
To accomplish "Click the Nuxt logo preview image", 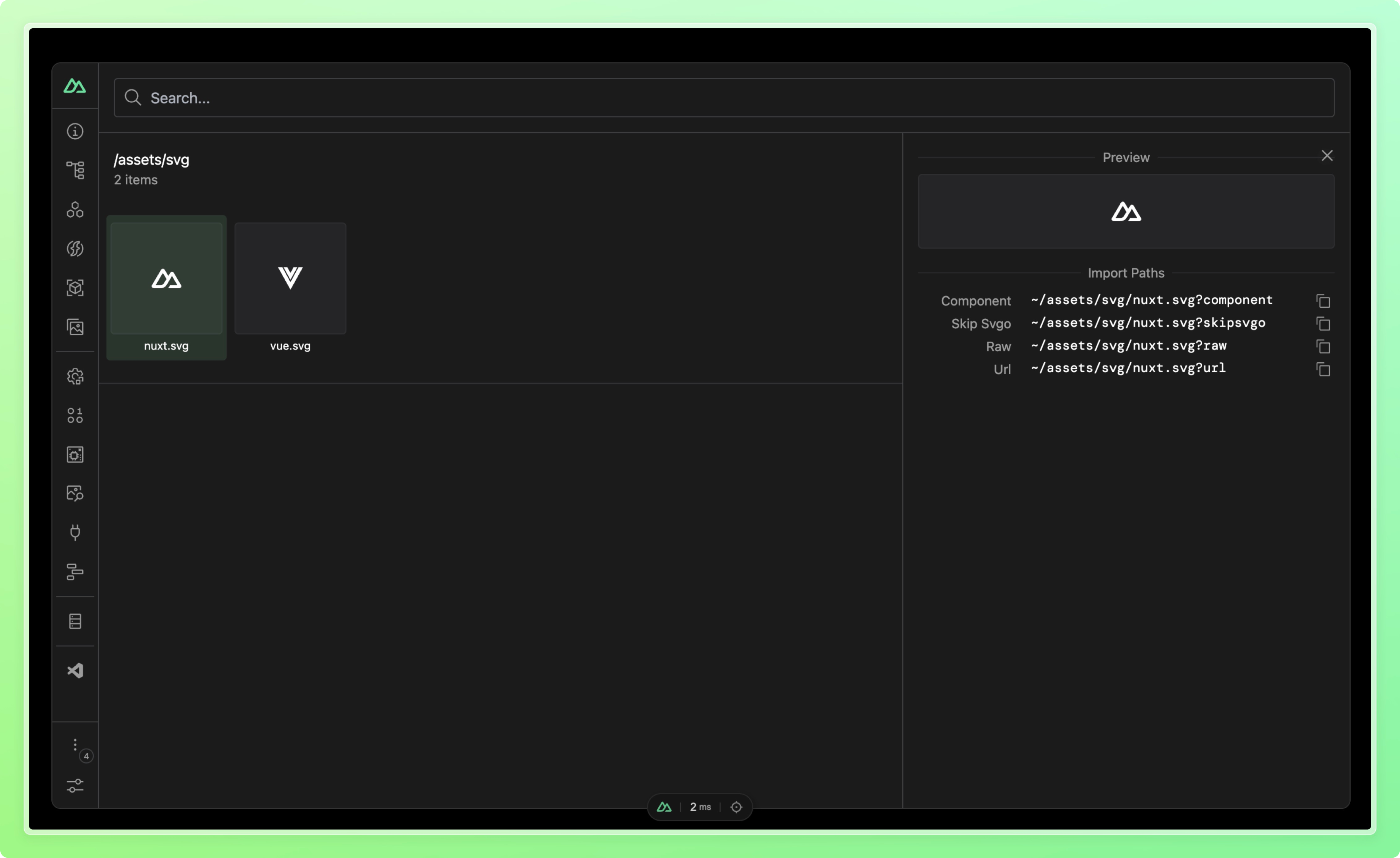I will pyautogui.click(x=1126, y=212).
